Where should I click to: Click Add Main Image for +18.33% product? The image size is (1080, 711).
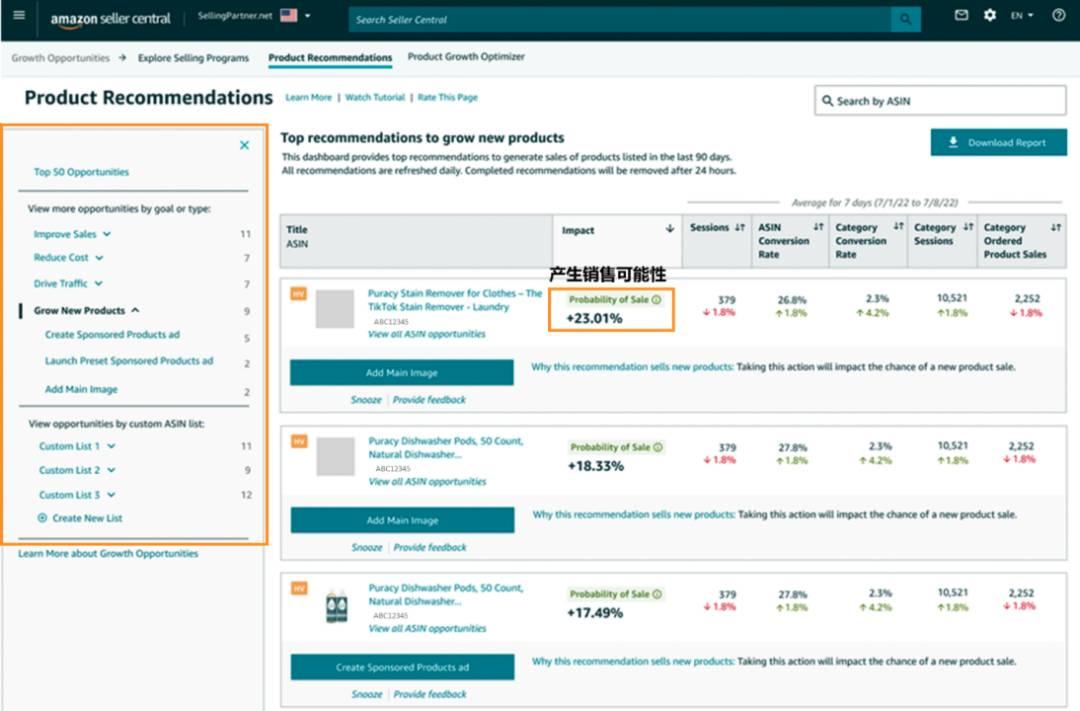point(402,520)
